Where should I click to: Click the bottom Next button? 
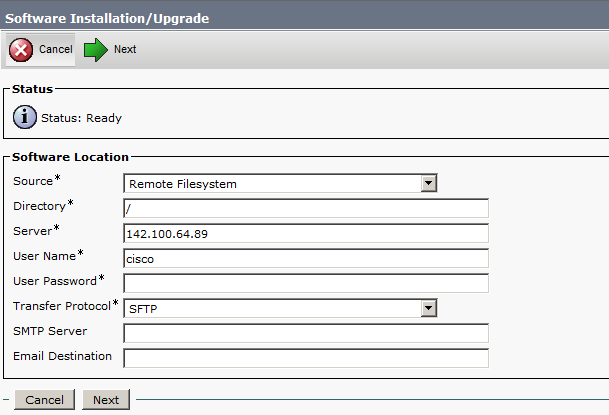(x=106, y=399)
